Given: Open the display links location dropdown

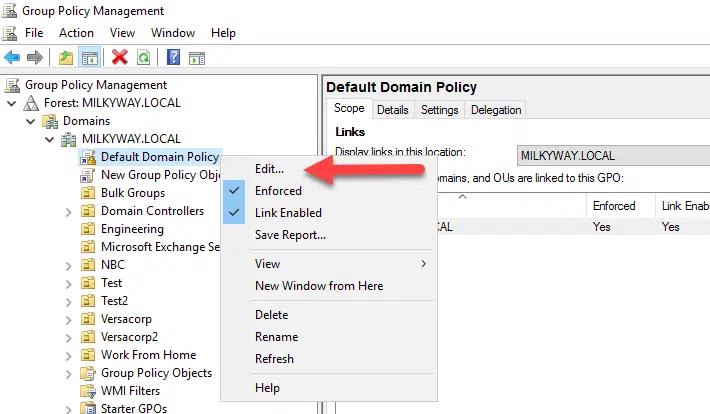Looking at the screenshot, I should [613, 156].
